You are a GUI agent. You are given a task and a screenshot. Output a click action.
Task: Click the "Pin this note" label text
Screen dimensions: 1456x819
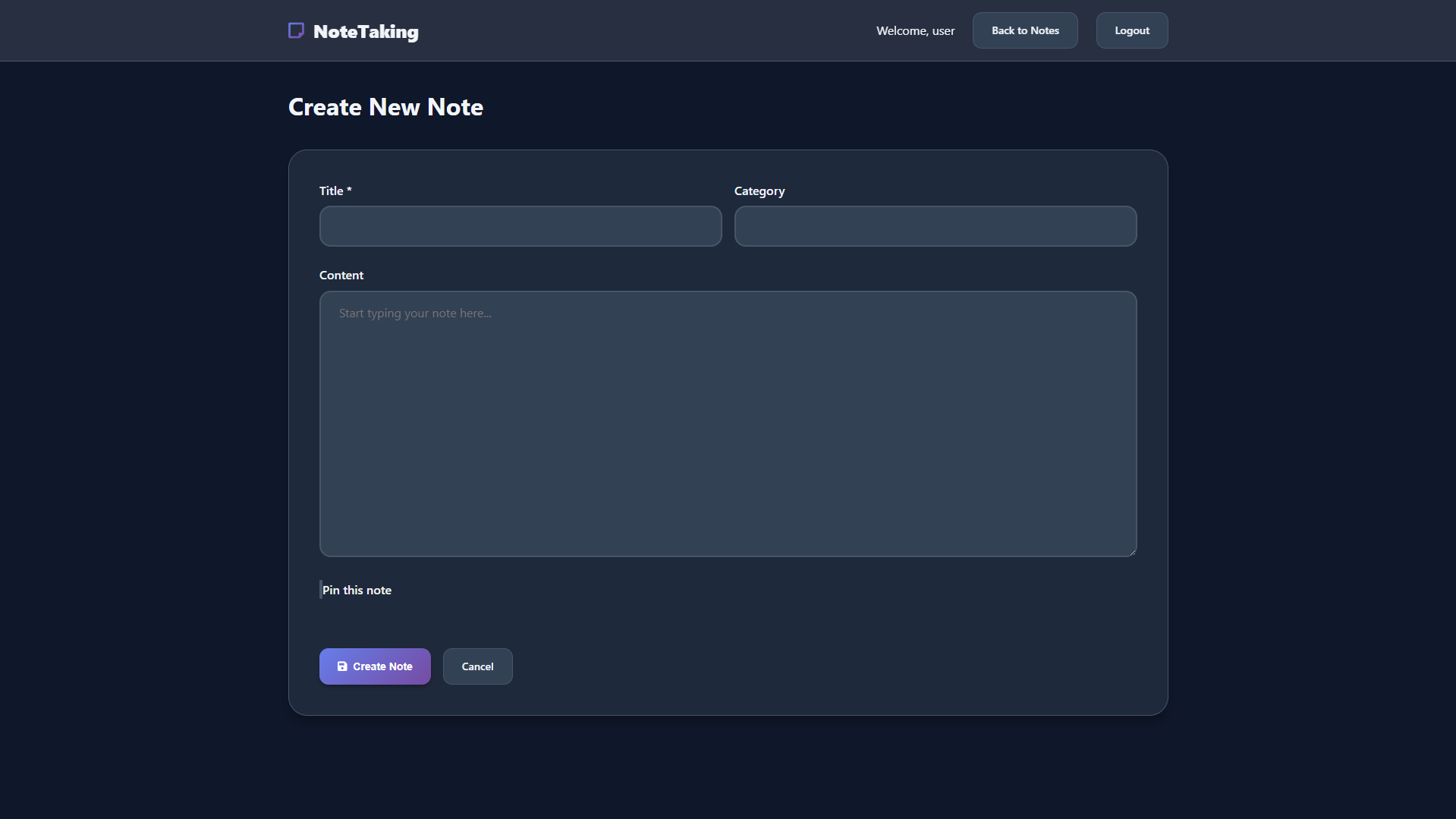357,591
